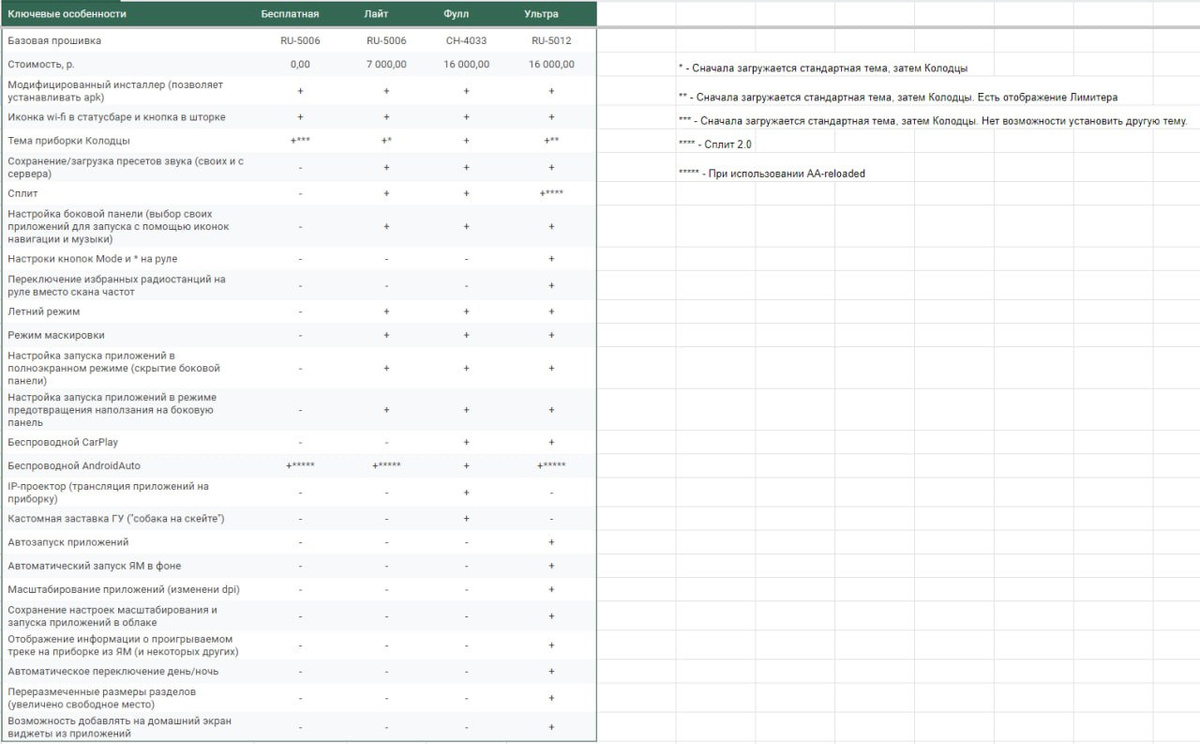Select "Сохранение настроек масштабирования" feature cell
Screen dimensions: 1200x744
(x=112, y=615)
